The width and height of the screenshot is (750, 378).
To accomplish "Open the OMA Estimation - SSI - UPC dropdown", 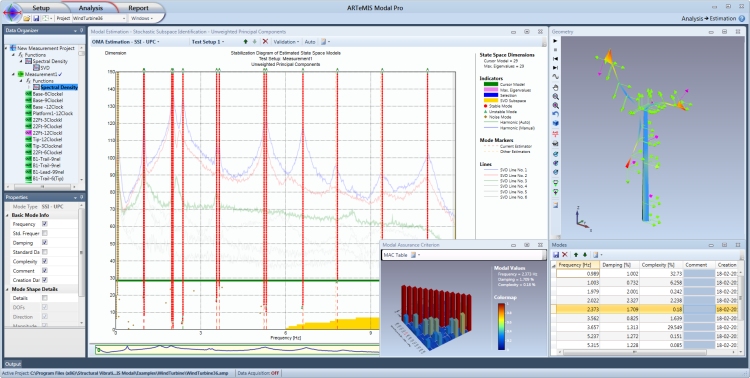I will click(x=126, y=42).
